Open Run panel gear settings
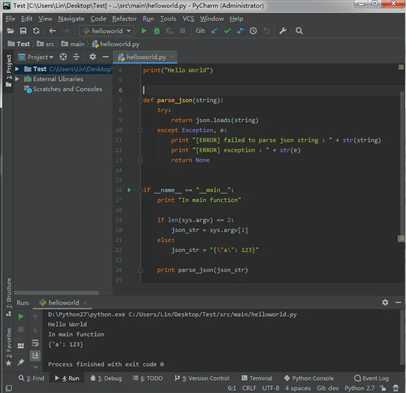 (x=385, y=302)
